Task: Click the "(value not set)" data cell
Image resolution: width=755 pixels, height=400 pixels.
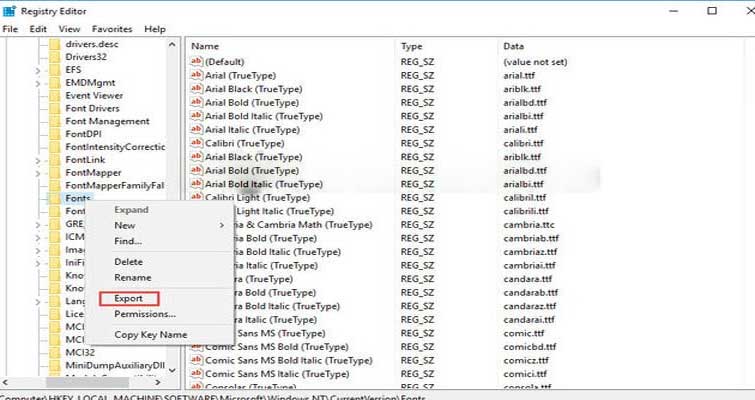Action: tap(535, 62)
